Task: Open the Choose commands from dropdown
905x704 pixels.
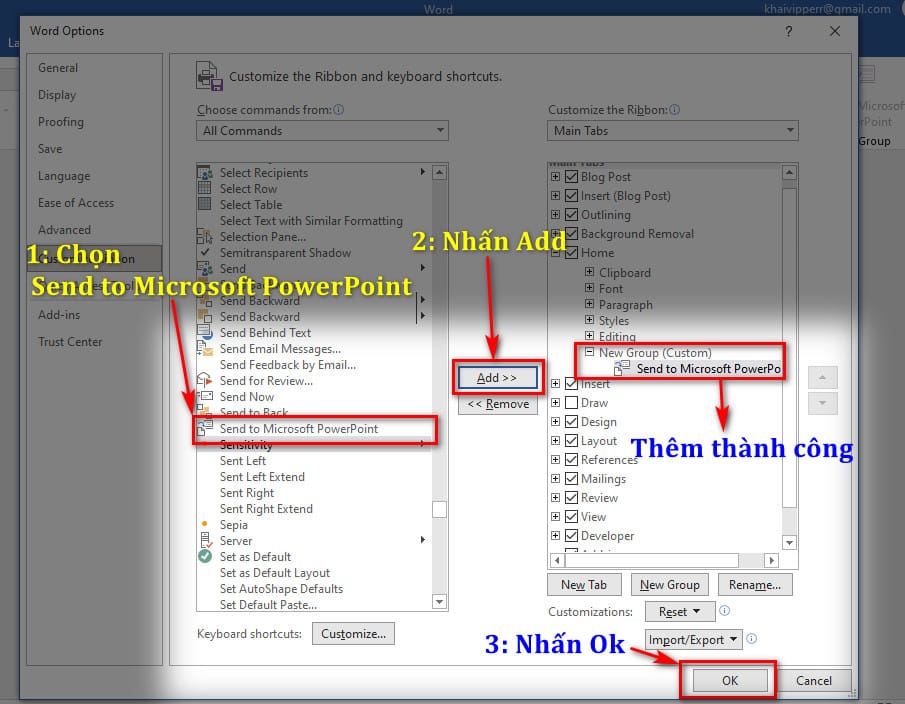Action: click(438, 130)
